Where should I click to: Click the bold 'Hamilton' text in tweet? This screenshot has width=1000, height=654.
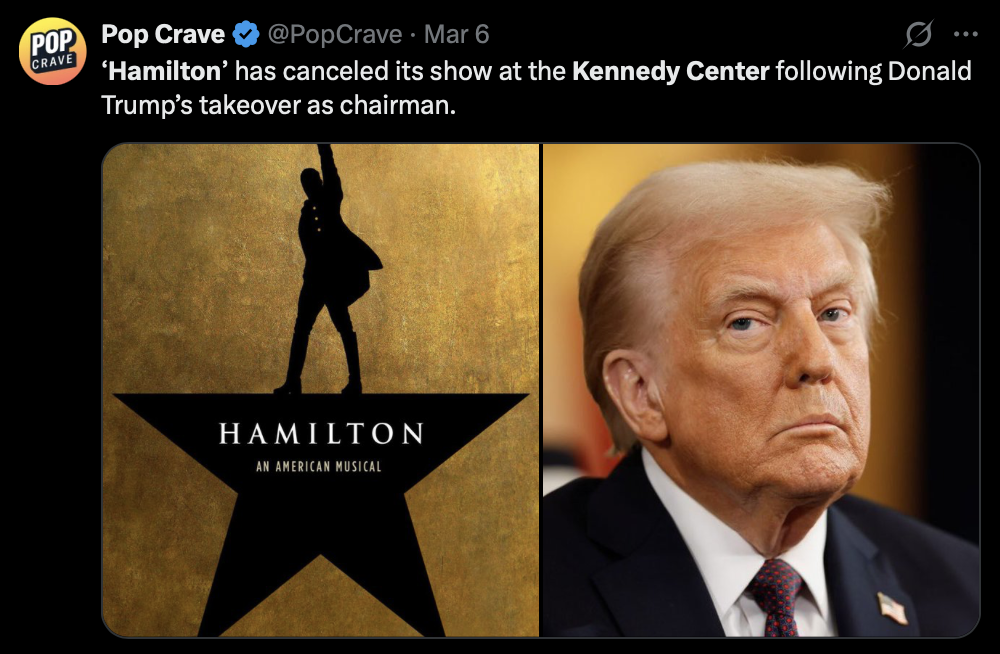pos(164,71)
